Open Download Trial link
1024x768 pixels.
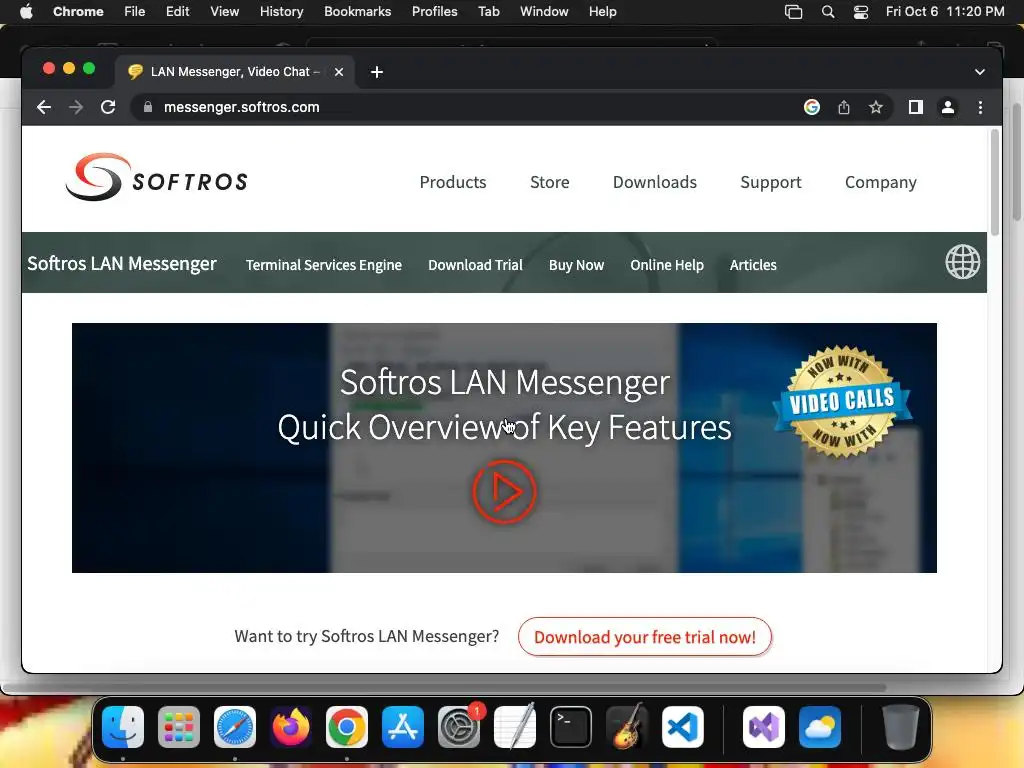[475, 265]
